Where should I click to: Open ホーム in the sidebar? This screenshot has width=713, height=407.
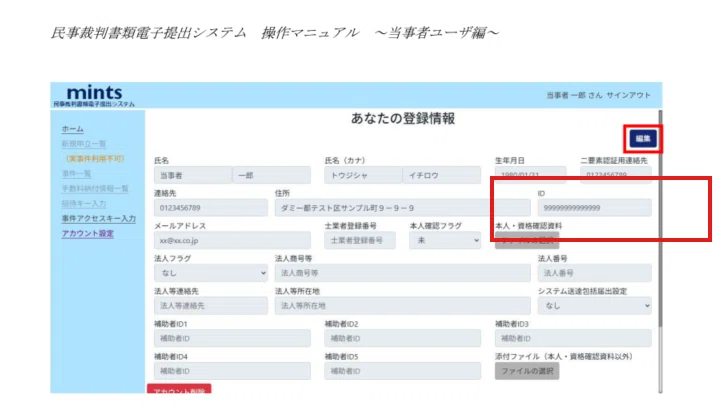(x=73, y=129)
